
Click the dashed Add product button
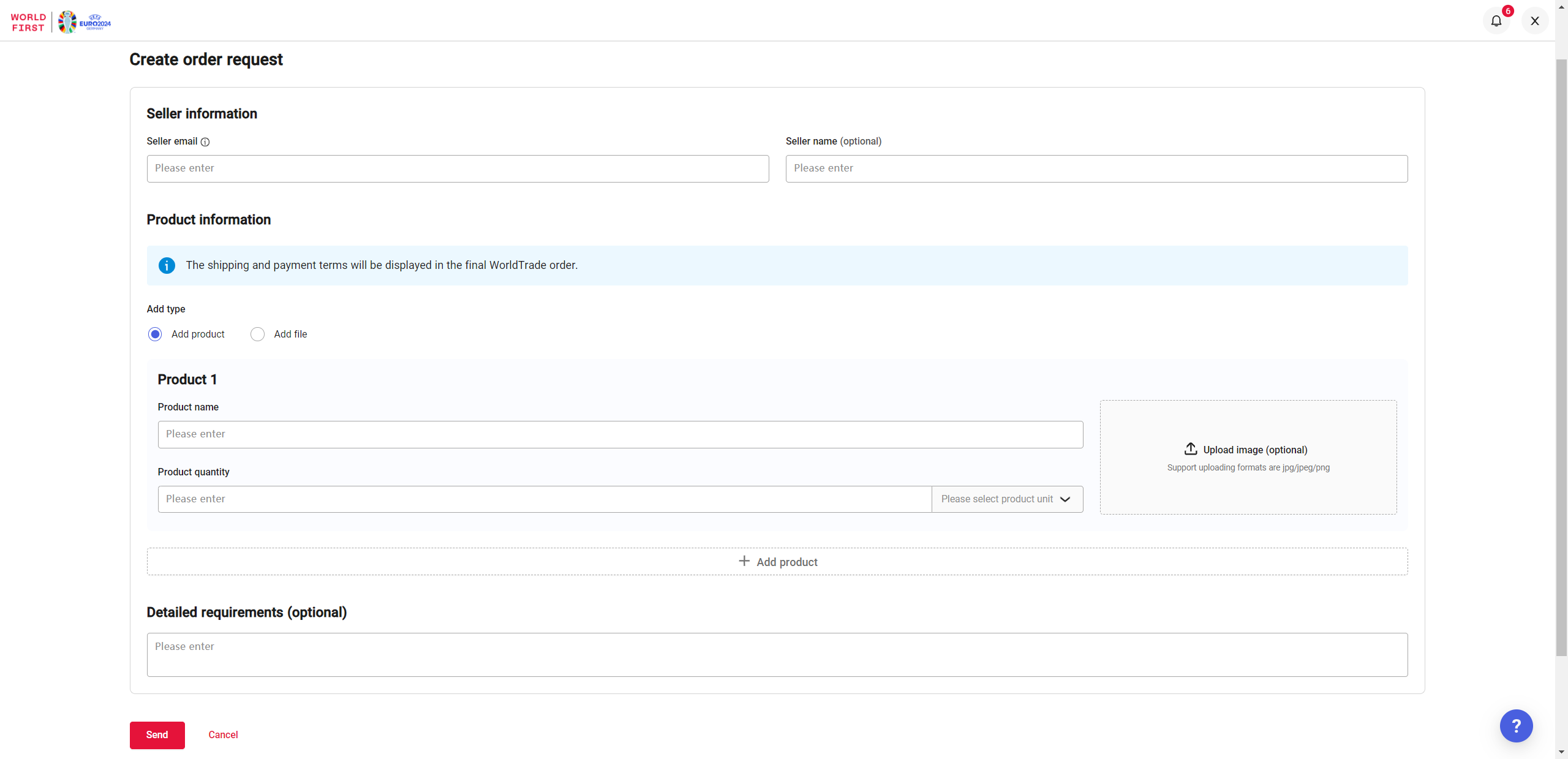tap(777, 562)
